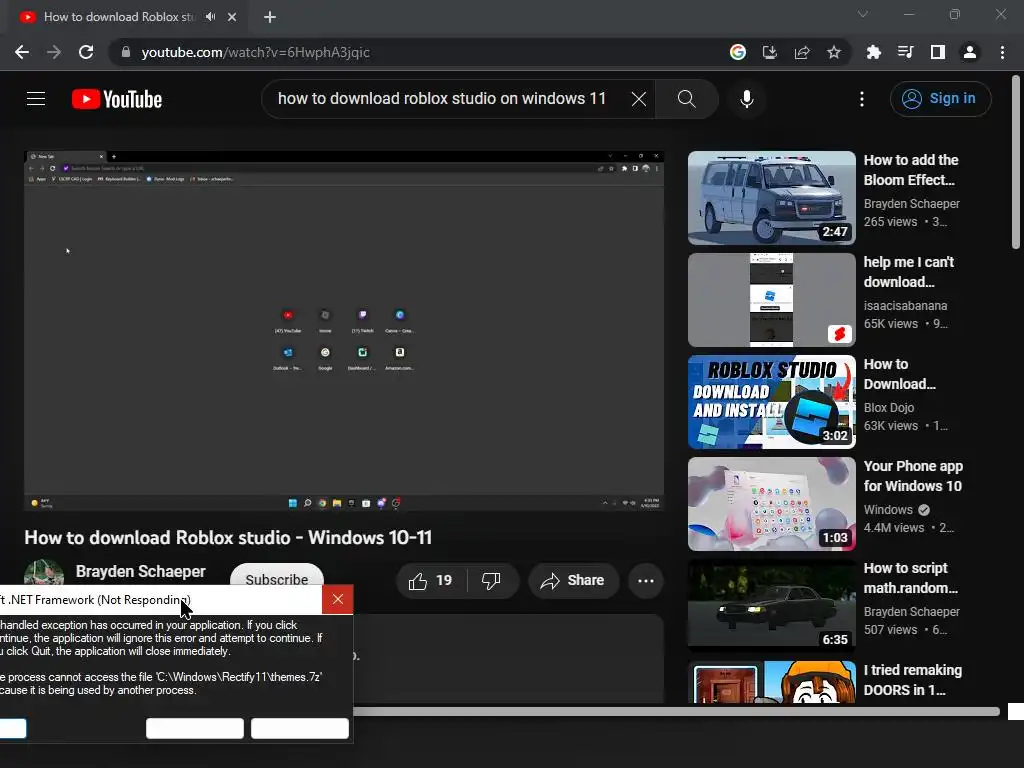The image size is (1024, 768).
Task: Open a new tab with plus button
Action: [270, 17]
